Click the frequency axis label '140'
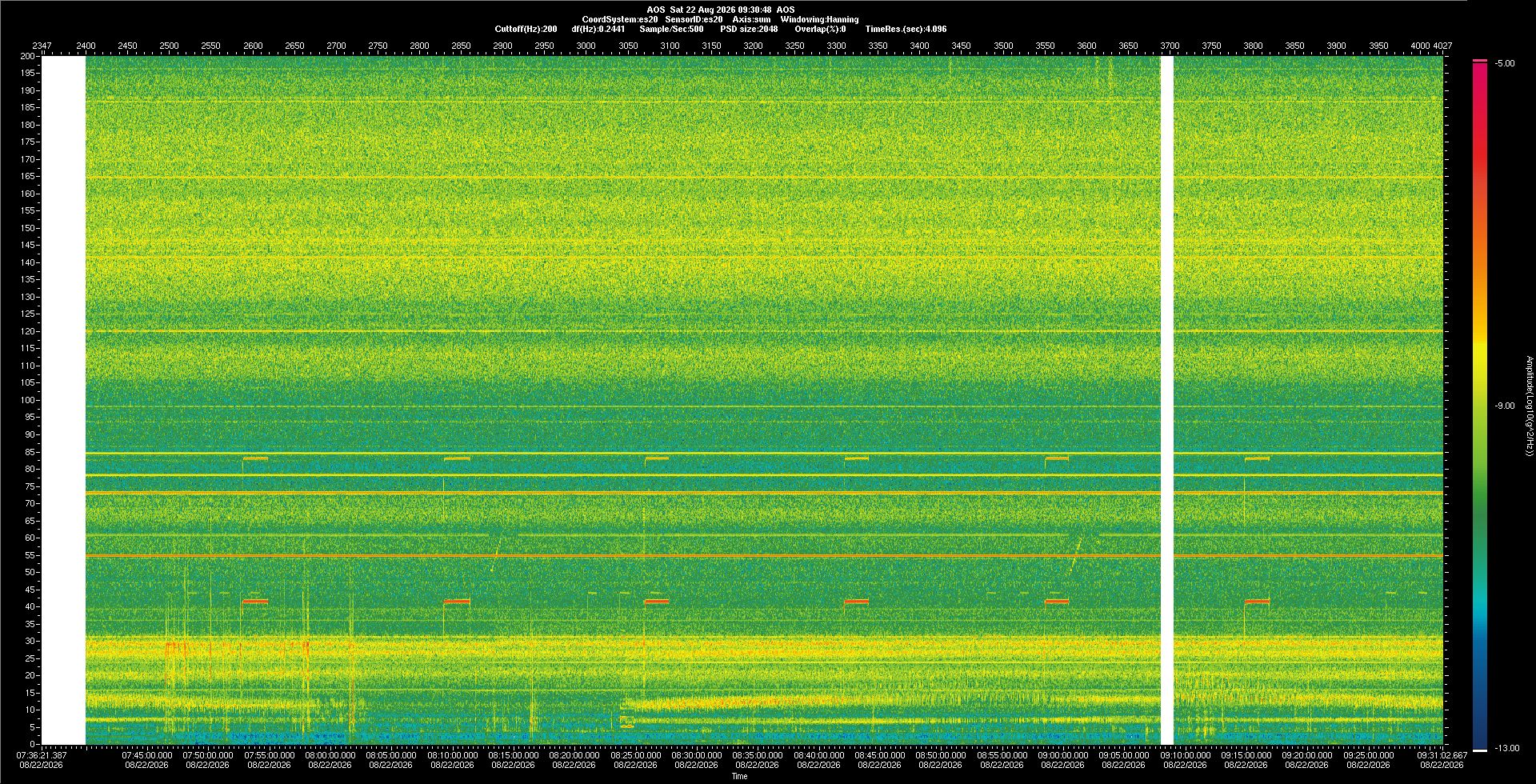The image size is (1536, 784). tap(28, 262)
